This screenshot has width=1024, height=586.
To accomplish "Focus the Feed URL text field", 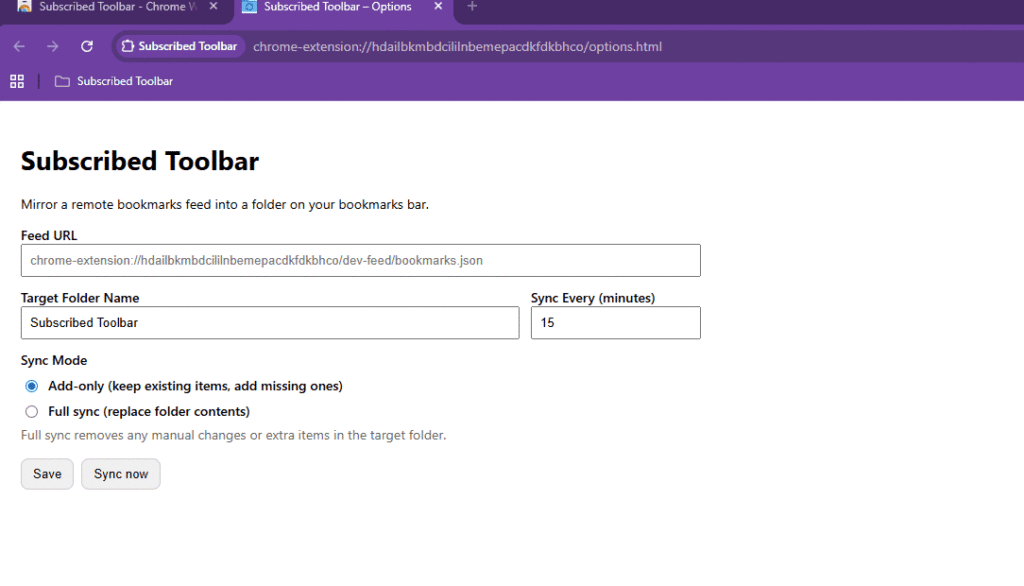I will pos(360,261).
